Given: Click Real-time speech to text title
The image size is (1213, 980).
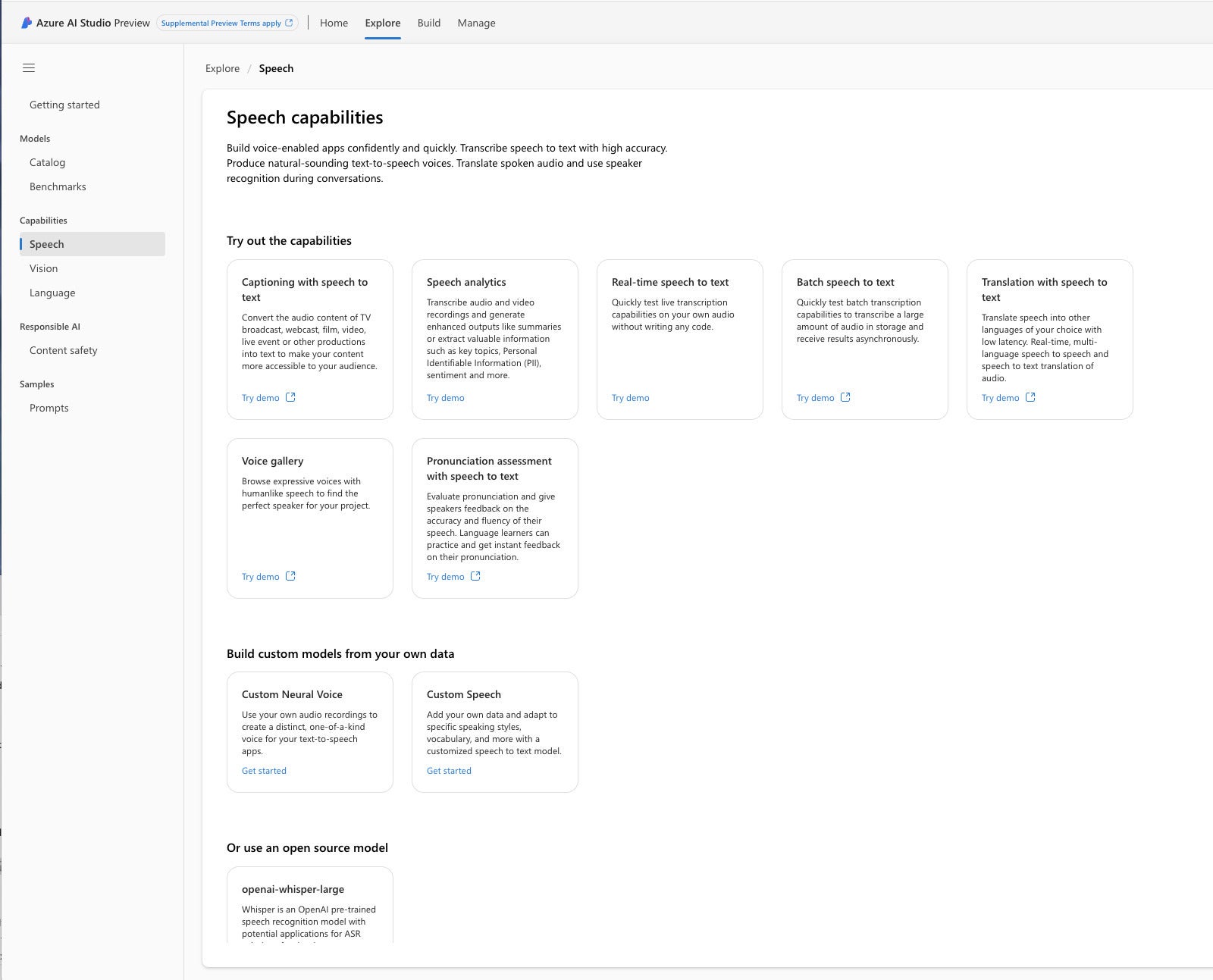Looking at the screenshot, I should pos(670,282).
